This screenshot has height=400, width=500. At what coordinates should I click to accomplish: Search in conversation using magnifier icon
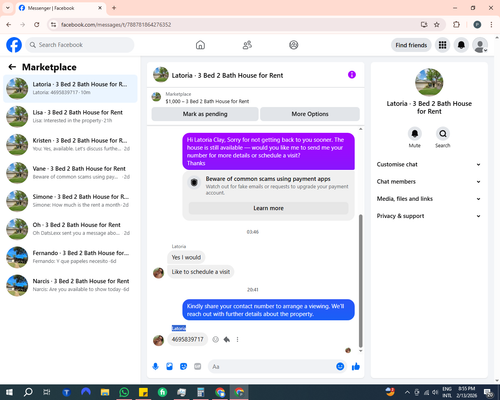pos(443,134)
